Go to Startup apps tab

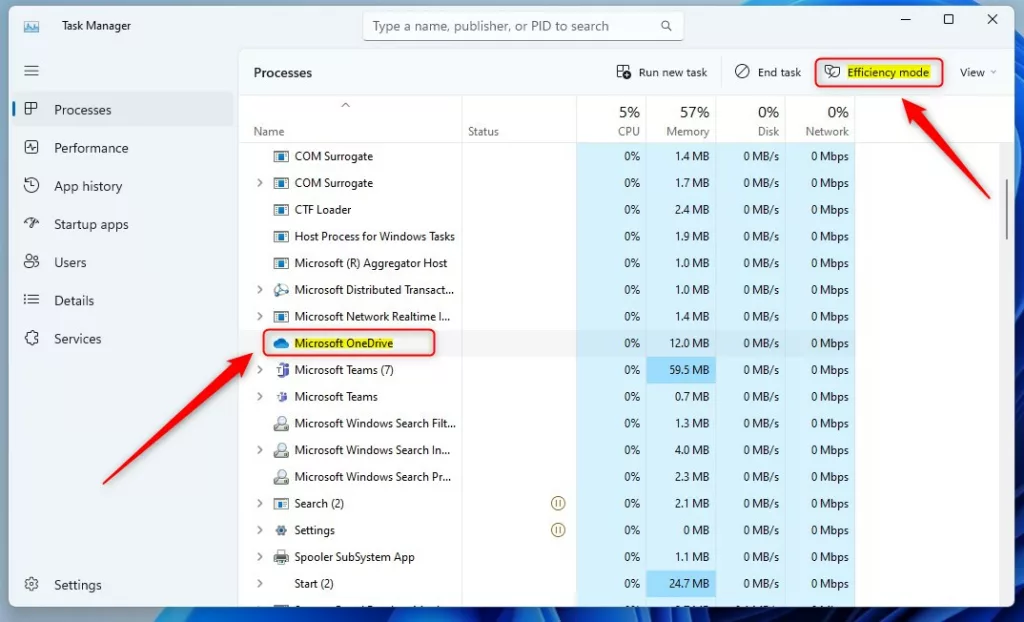click(123, 224)
